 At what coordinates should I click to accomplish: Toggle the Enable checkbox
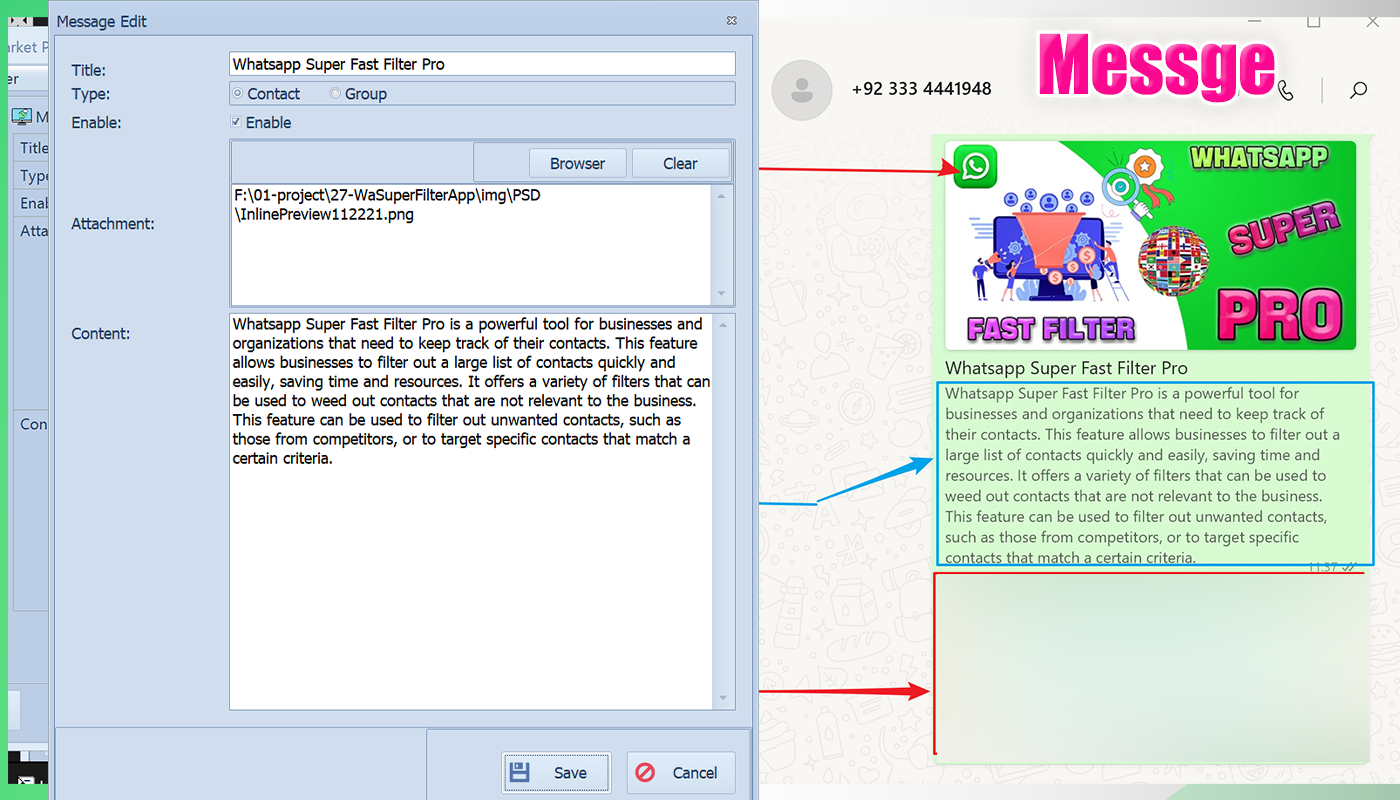[236, 122]
